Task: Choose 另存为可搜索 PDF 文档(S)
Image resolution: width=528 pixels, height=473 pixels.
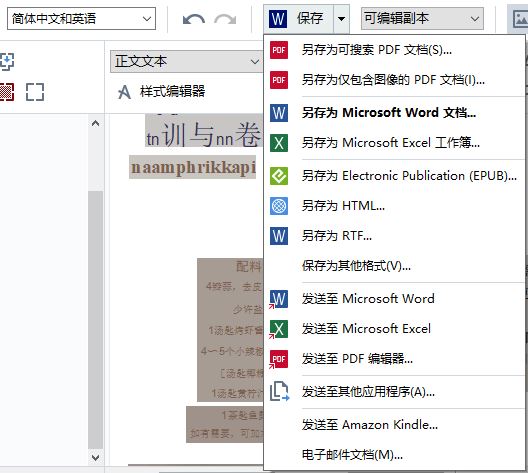Action: coord(394,50)
